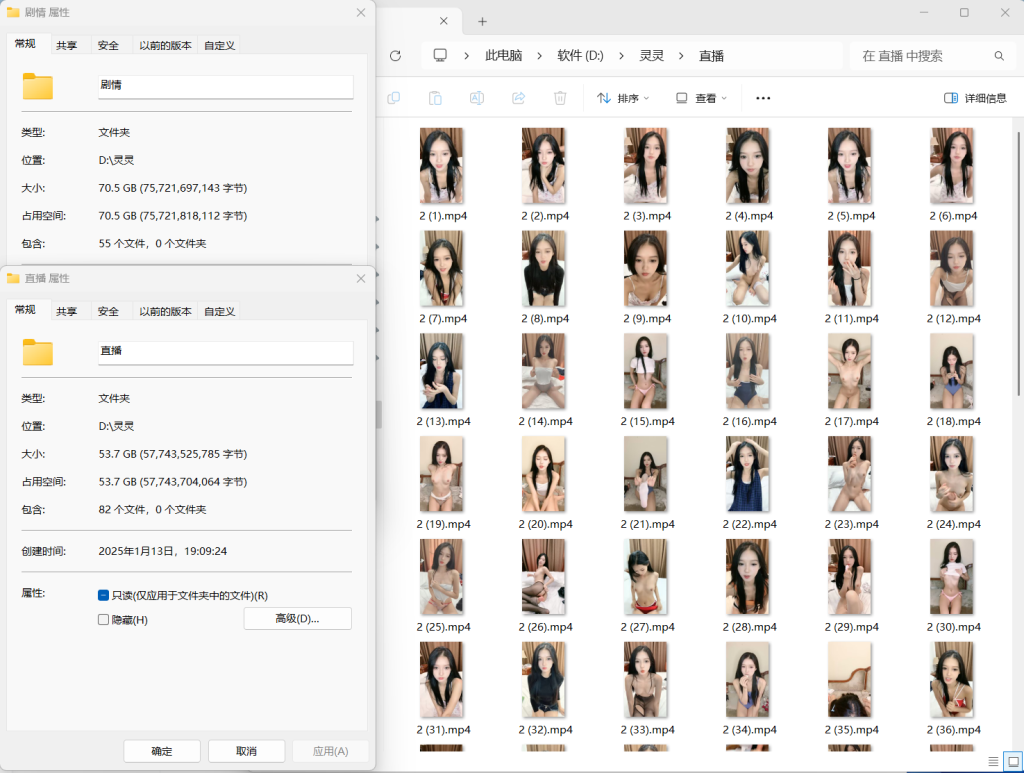1024x773 pixels.
Task: Click the share icon in Explorer toolbar
Action: pos(519,98)
